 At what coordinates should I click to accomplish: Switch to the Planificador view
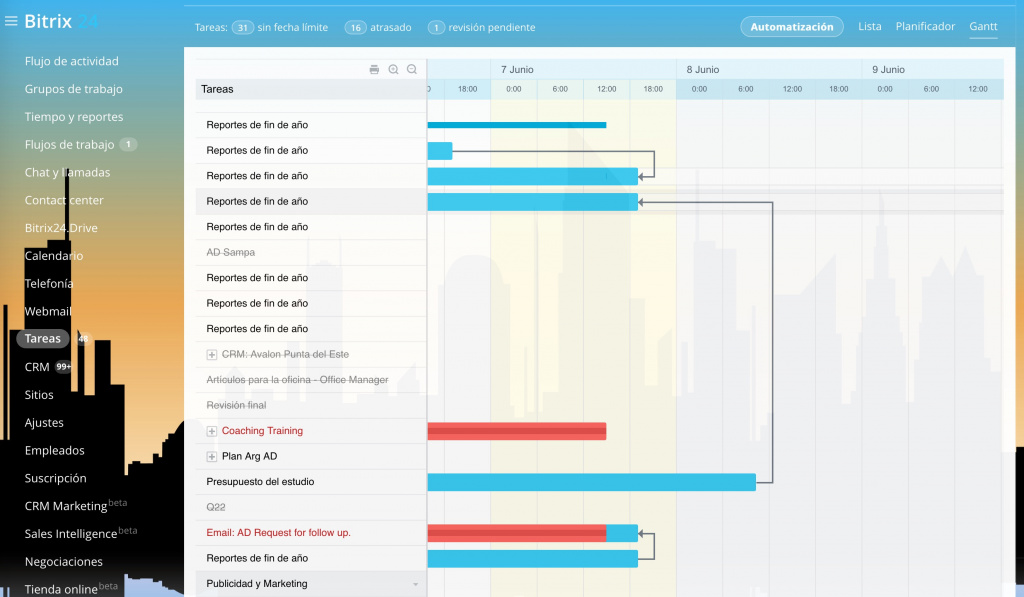925,27
